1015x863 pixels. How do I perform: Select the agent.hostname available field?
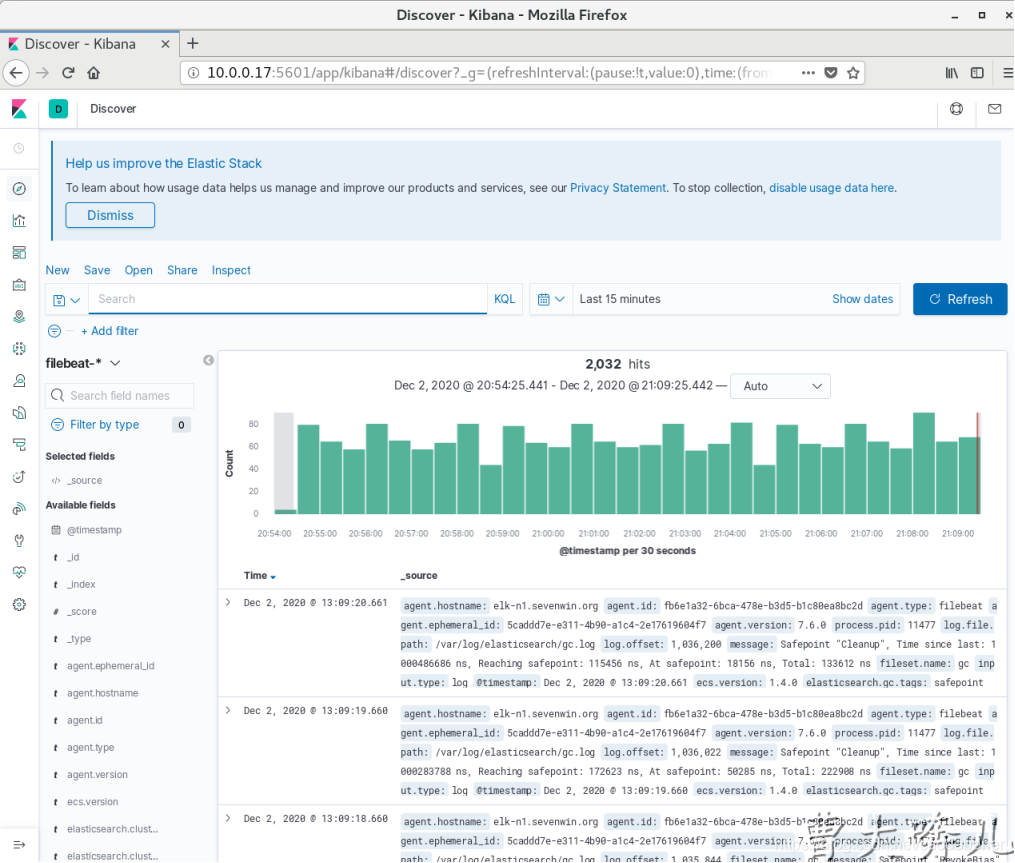click(x=102, y=693)
